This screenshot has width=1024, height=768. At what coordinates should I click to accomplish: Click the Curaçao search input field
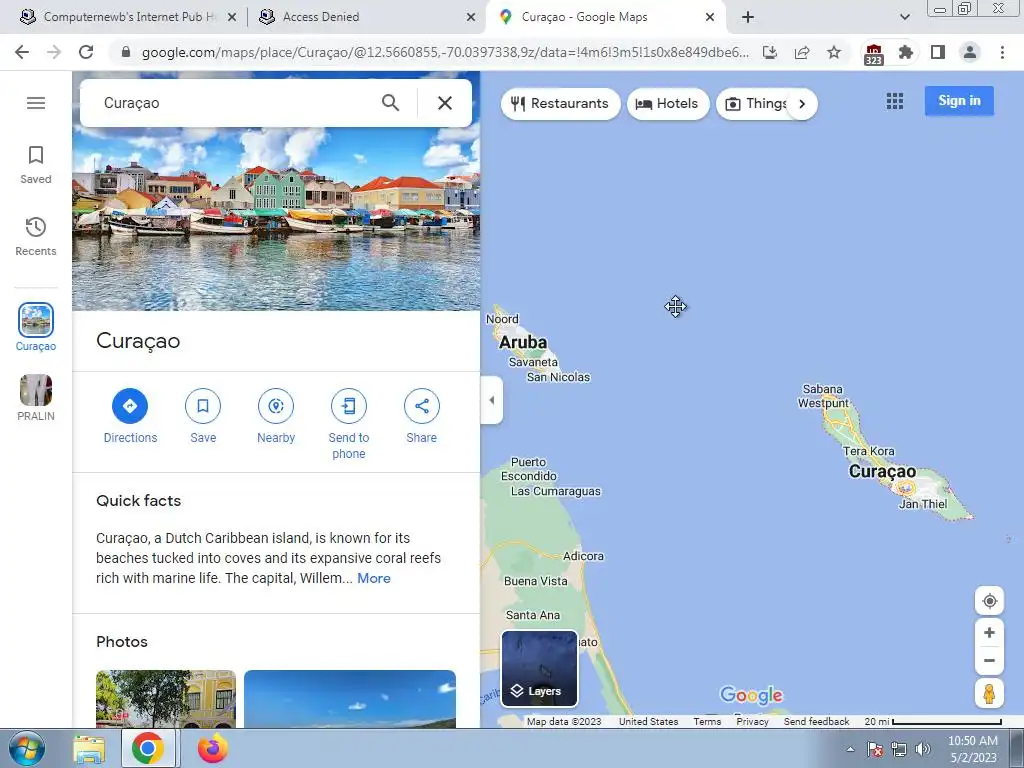coord(235,103)
